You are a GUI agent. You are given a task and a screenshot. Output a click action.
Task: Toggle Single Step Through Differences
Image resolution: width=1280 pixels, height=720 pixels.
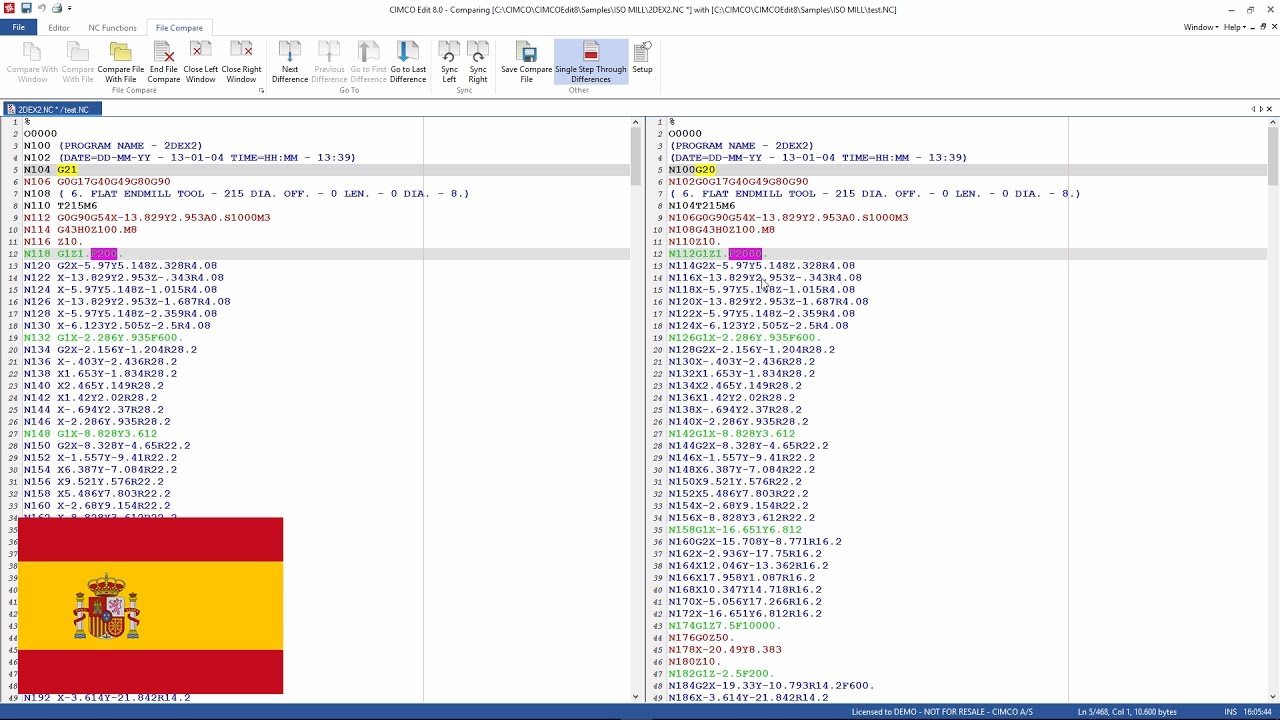pyautogui.click(x=591, y=63)
